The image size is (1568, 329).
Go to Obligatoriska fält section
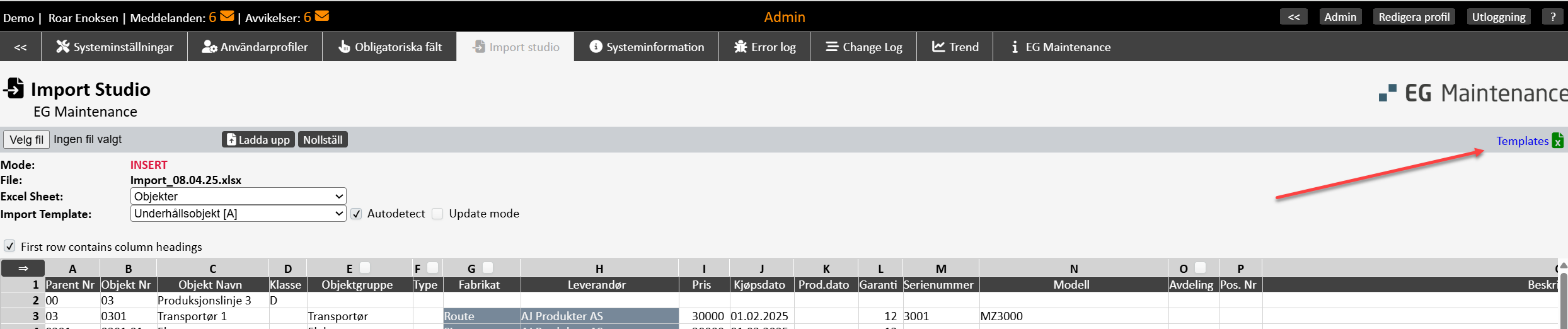coord(389,47)
